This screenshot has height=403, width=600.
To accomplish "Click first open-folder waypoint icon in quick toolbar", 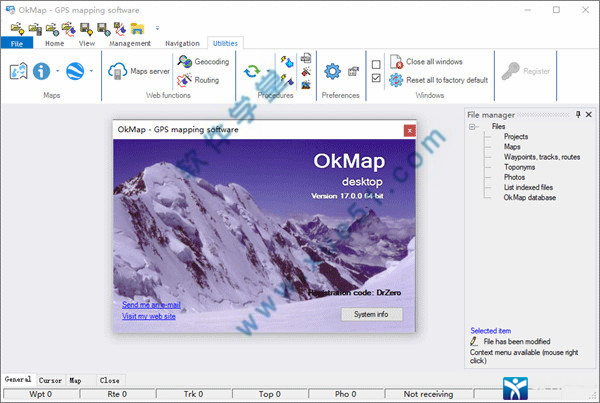I will tap(17, 29).
